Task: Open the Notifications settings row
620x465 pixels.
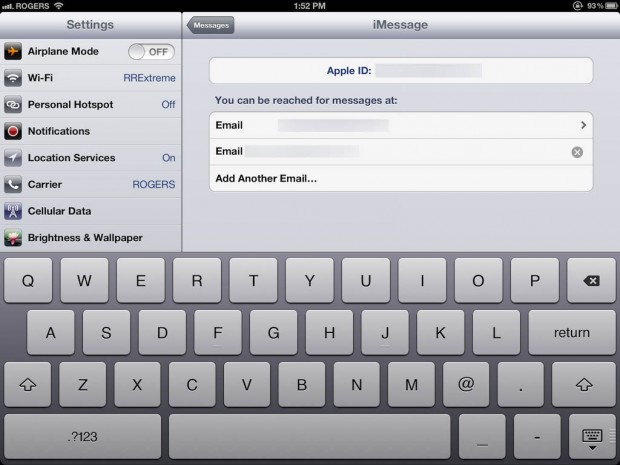Action: 91,131
